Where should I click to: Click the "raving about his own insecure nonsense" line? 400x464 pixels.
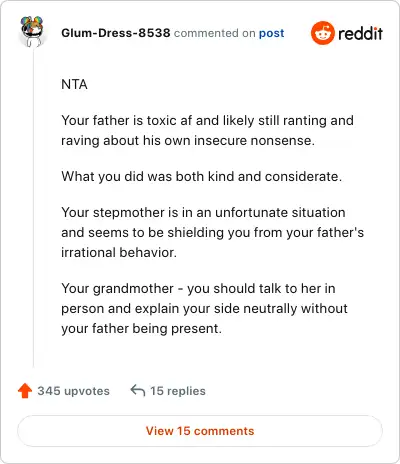pos(188,140)
